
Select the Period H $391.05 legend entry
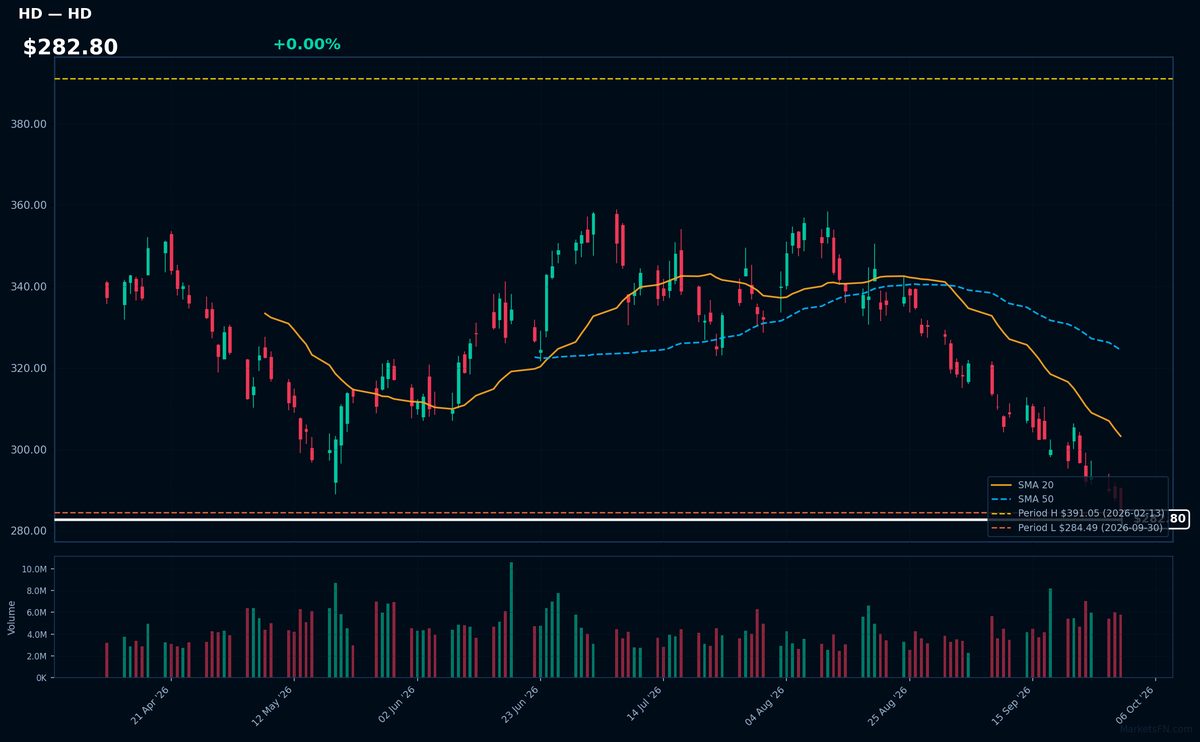[x=1077, y=513]
